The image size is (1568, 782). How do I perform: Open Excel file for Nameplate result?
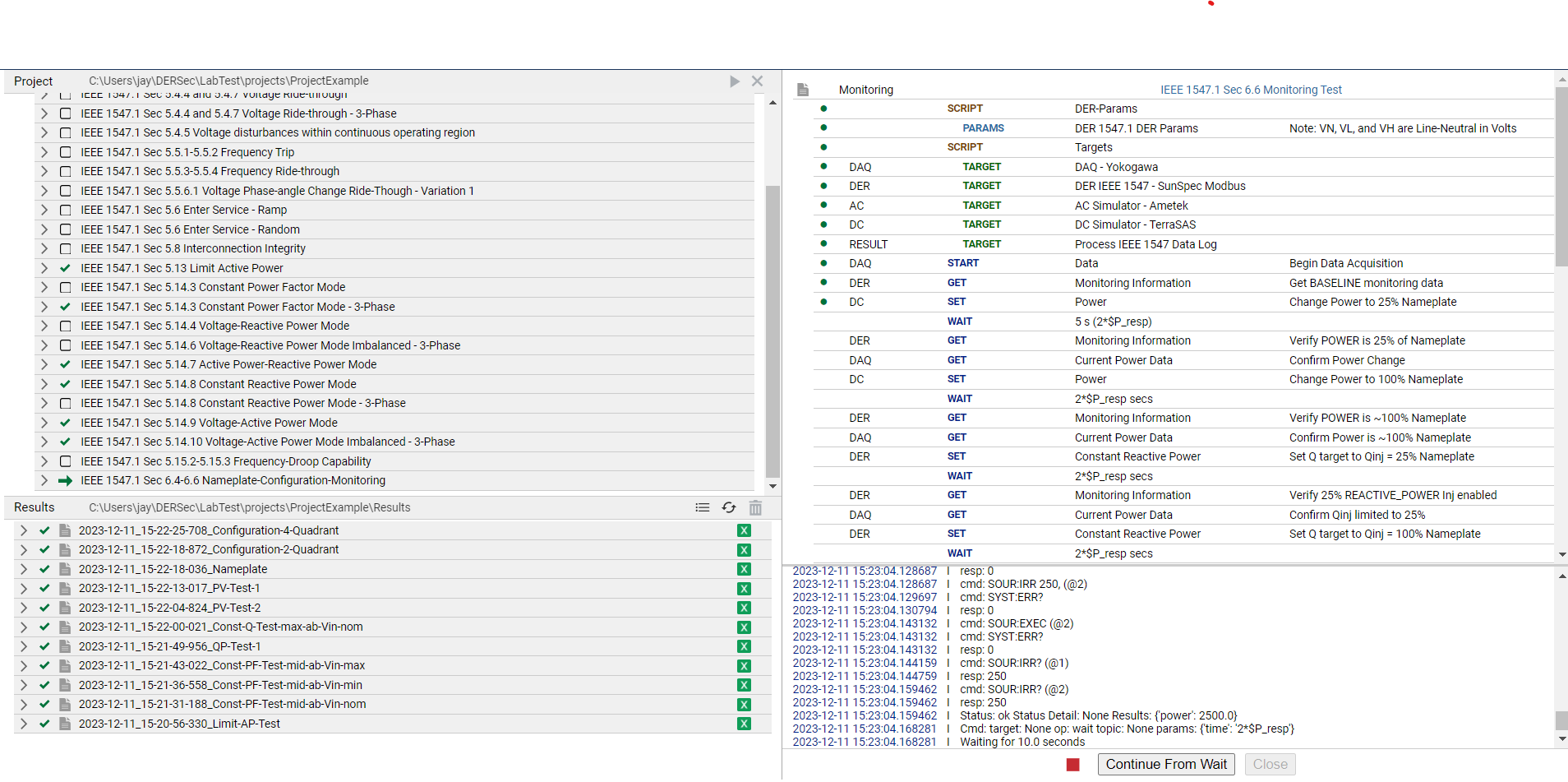click(x=744, y=570)
